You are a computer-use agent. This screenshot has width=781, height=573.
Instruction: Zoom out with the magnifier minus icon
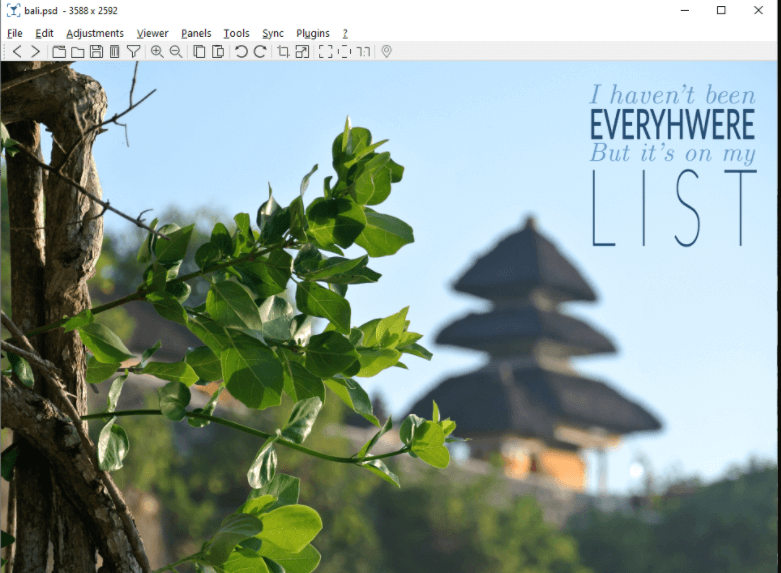(176, 51)
